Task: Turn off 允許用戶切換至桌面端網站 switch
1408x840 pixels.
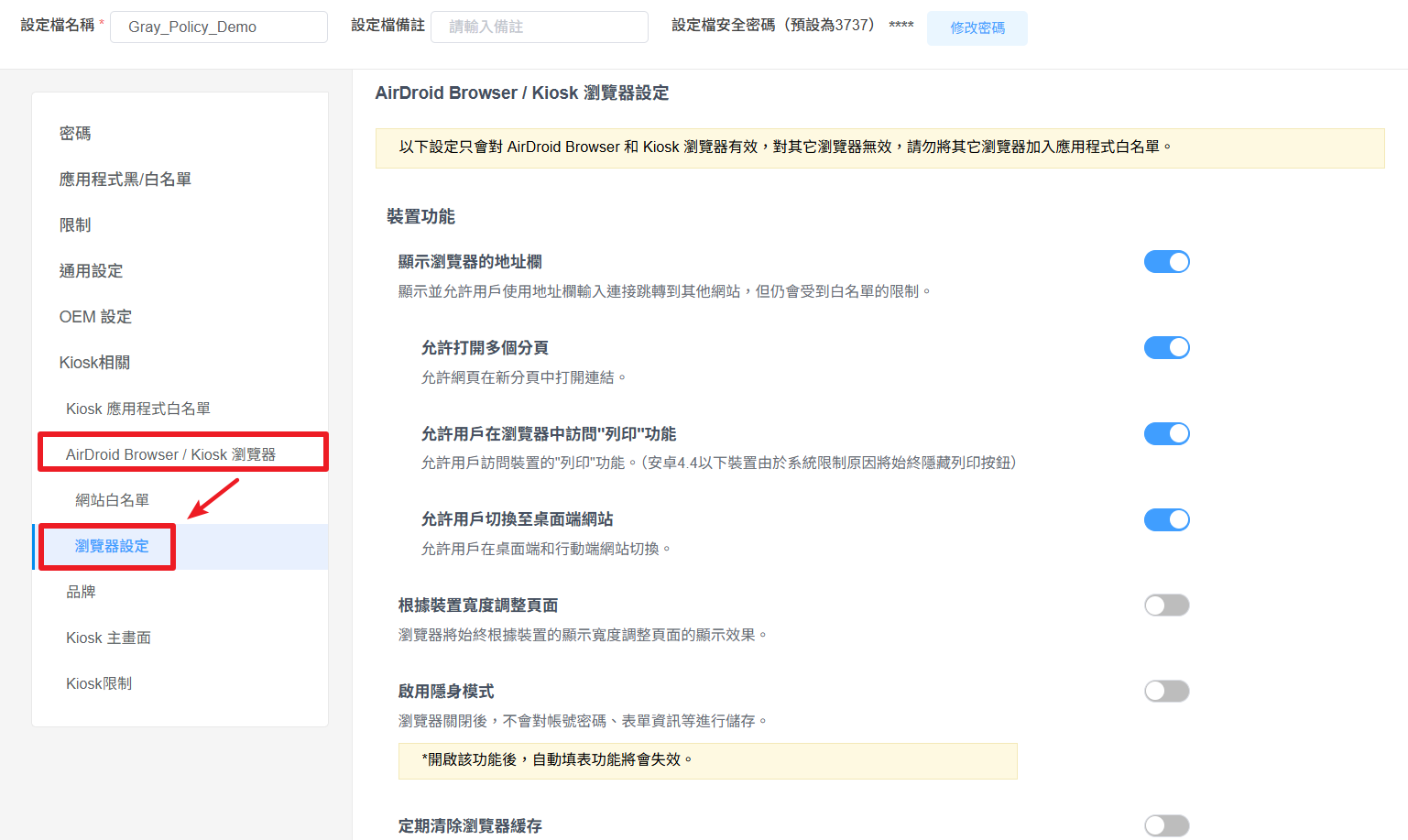Action: click(1166, 520)
